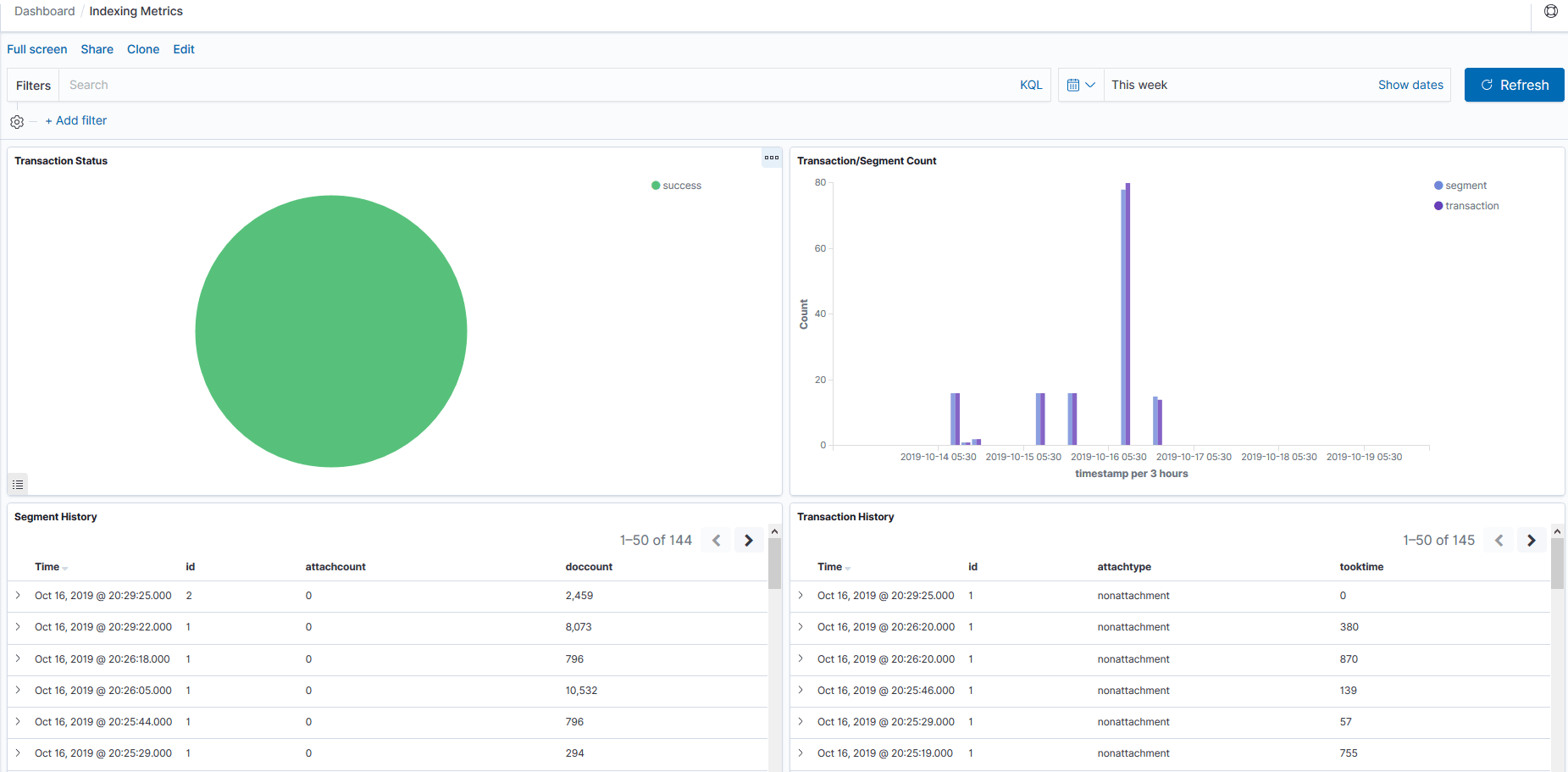Toggle the success legend entry

675,185
